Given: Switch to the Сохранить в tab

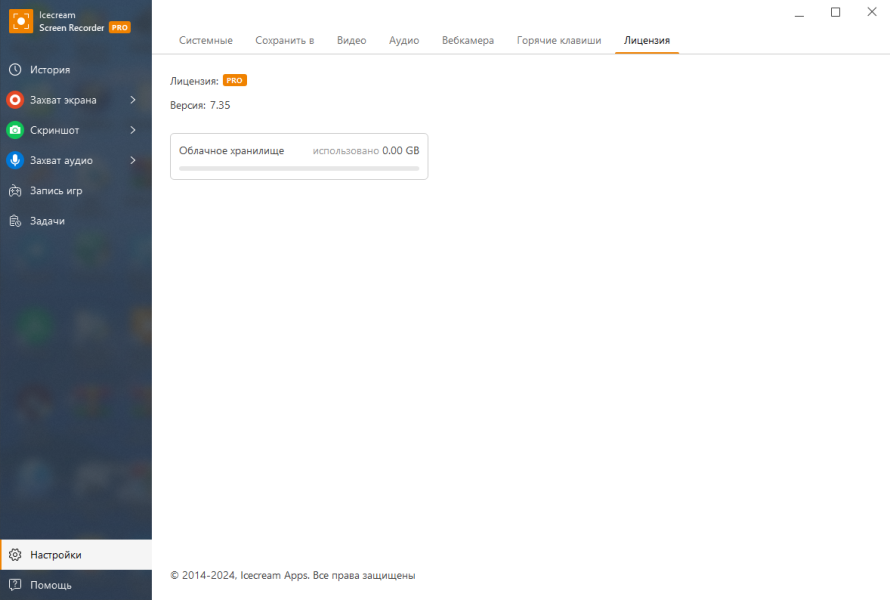Looking at the screenshot, I should [285, 40].
